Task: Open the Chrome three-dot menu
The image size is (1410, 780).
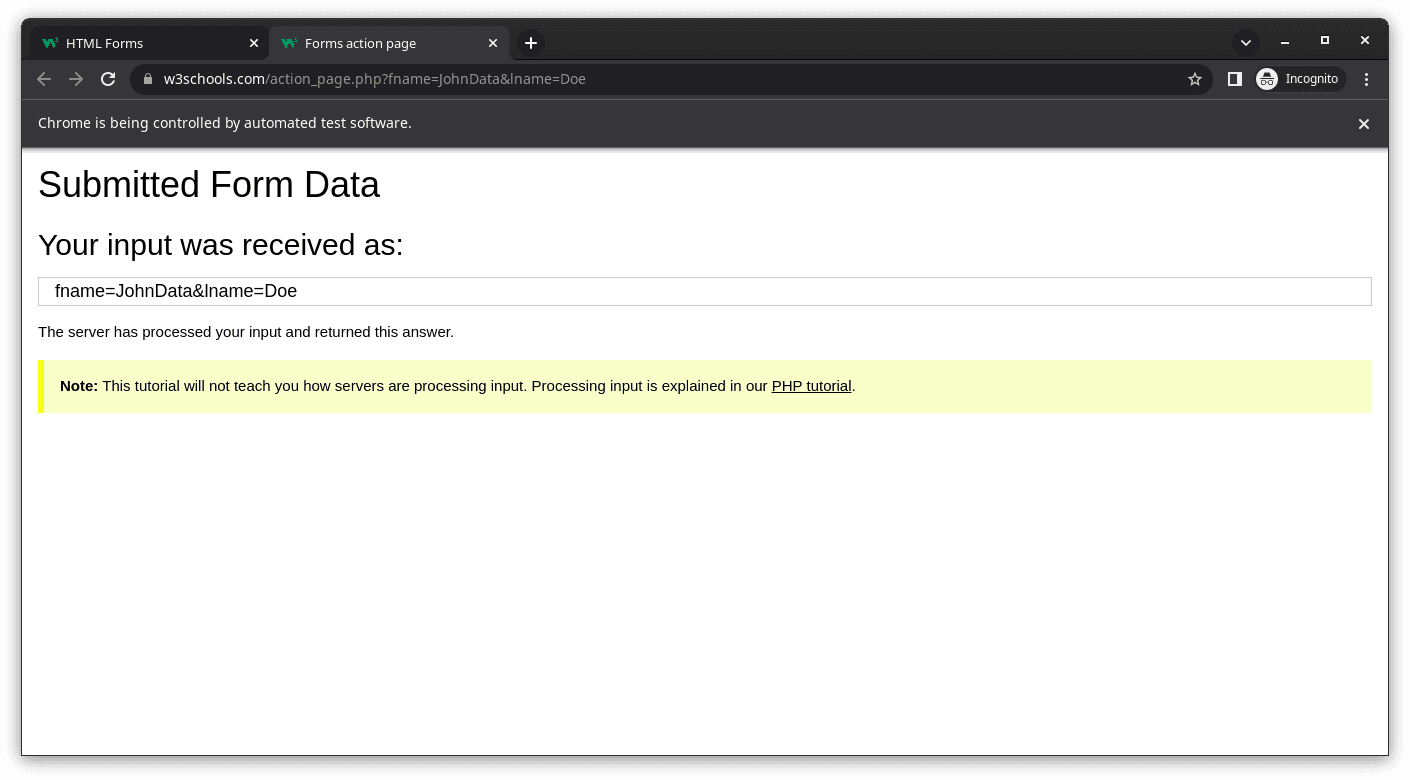Action: 1366,79
